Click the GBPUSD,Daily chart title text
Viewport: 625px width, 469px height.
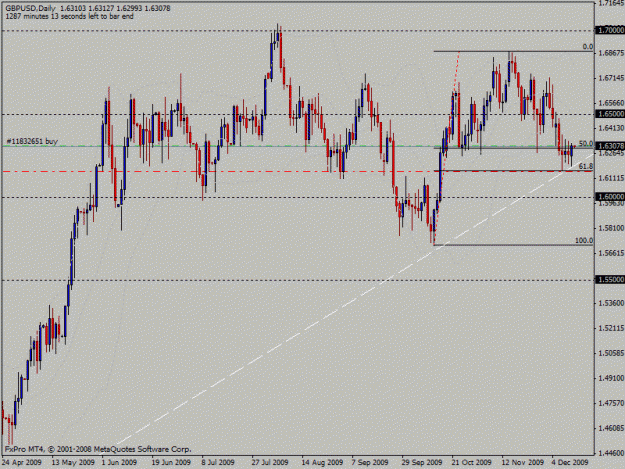tap(31, 8)
